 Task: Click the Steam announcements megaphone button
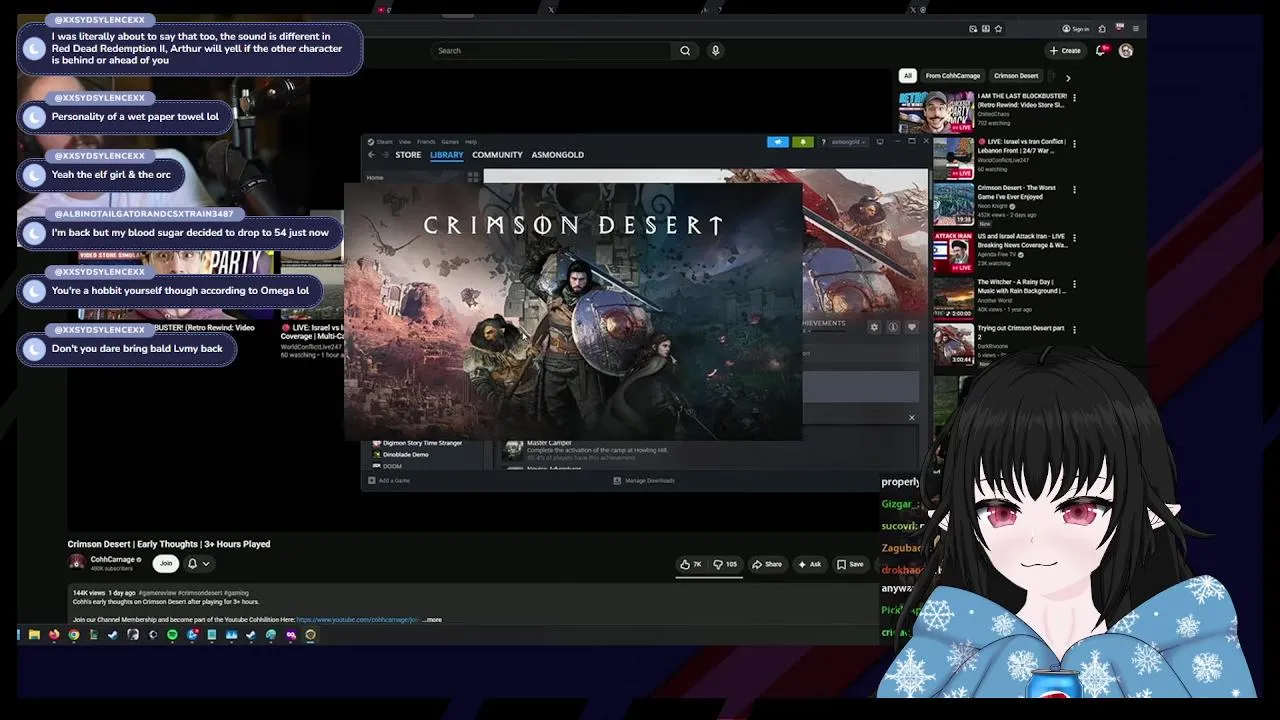[778, 142]
